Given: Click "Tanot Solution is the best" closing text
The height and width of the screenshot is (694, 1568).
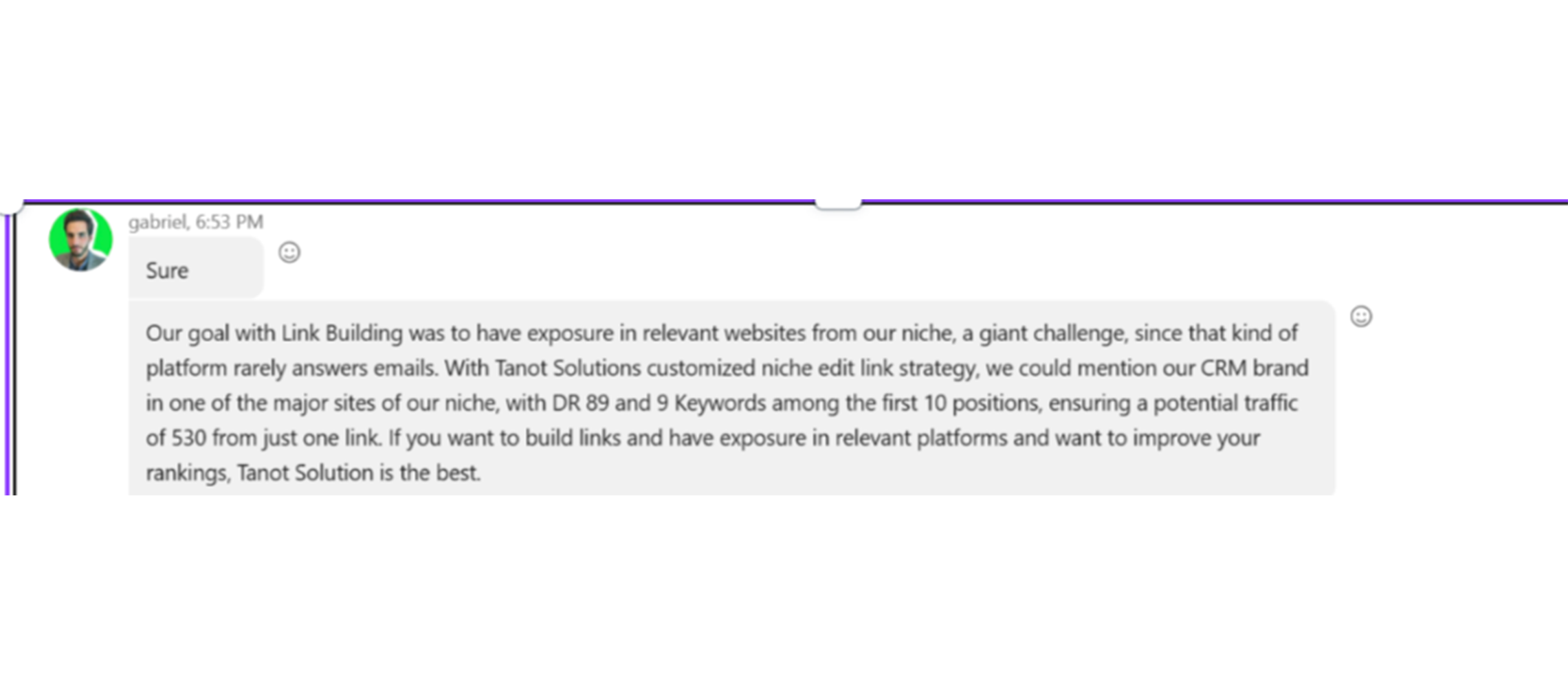Looking at the screenshot, I should coord(357,473).
